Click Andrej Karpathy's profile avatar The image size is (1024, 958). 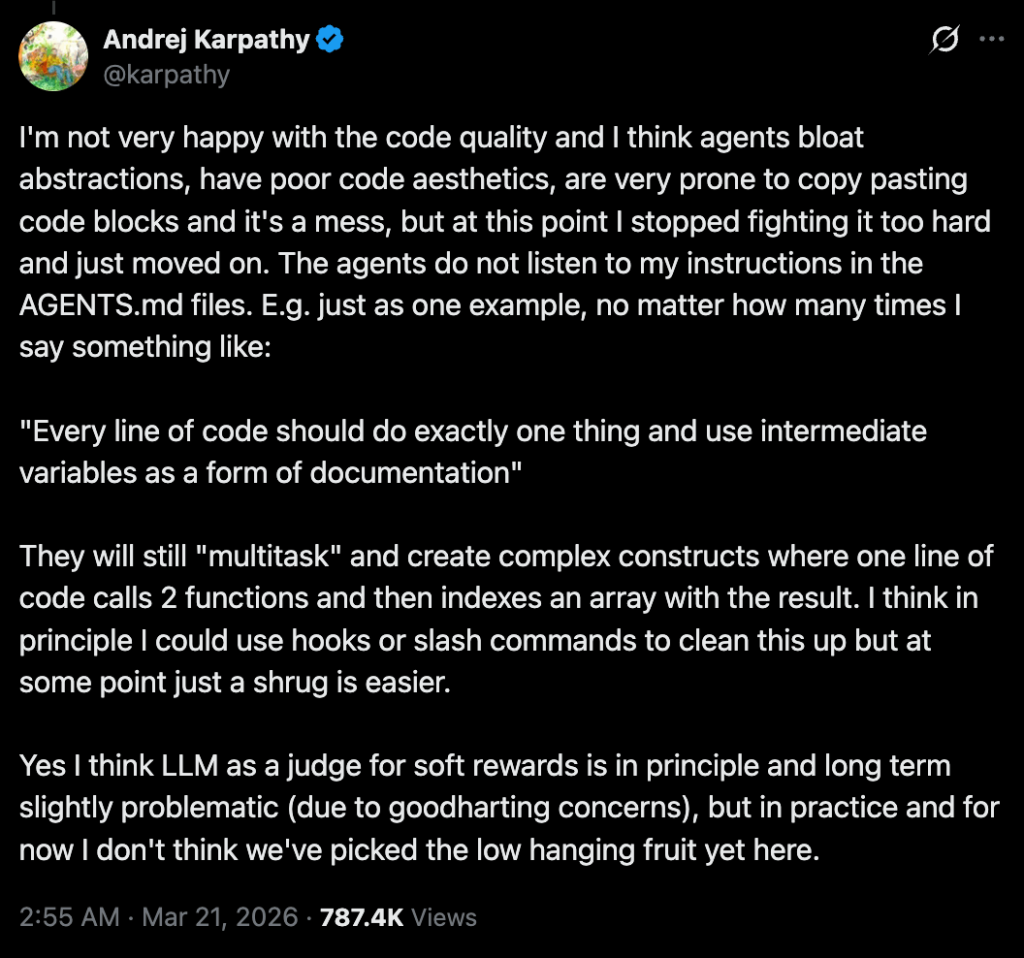click(x=53, y=56)
